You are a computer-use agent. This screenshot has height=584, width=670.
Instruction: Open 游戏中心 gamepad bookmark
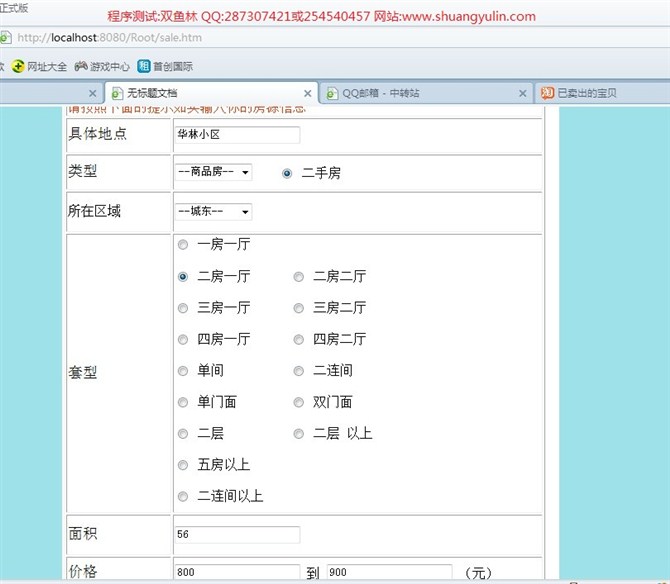[x=81, y=66]
